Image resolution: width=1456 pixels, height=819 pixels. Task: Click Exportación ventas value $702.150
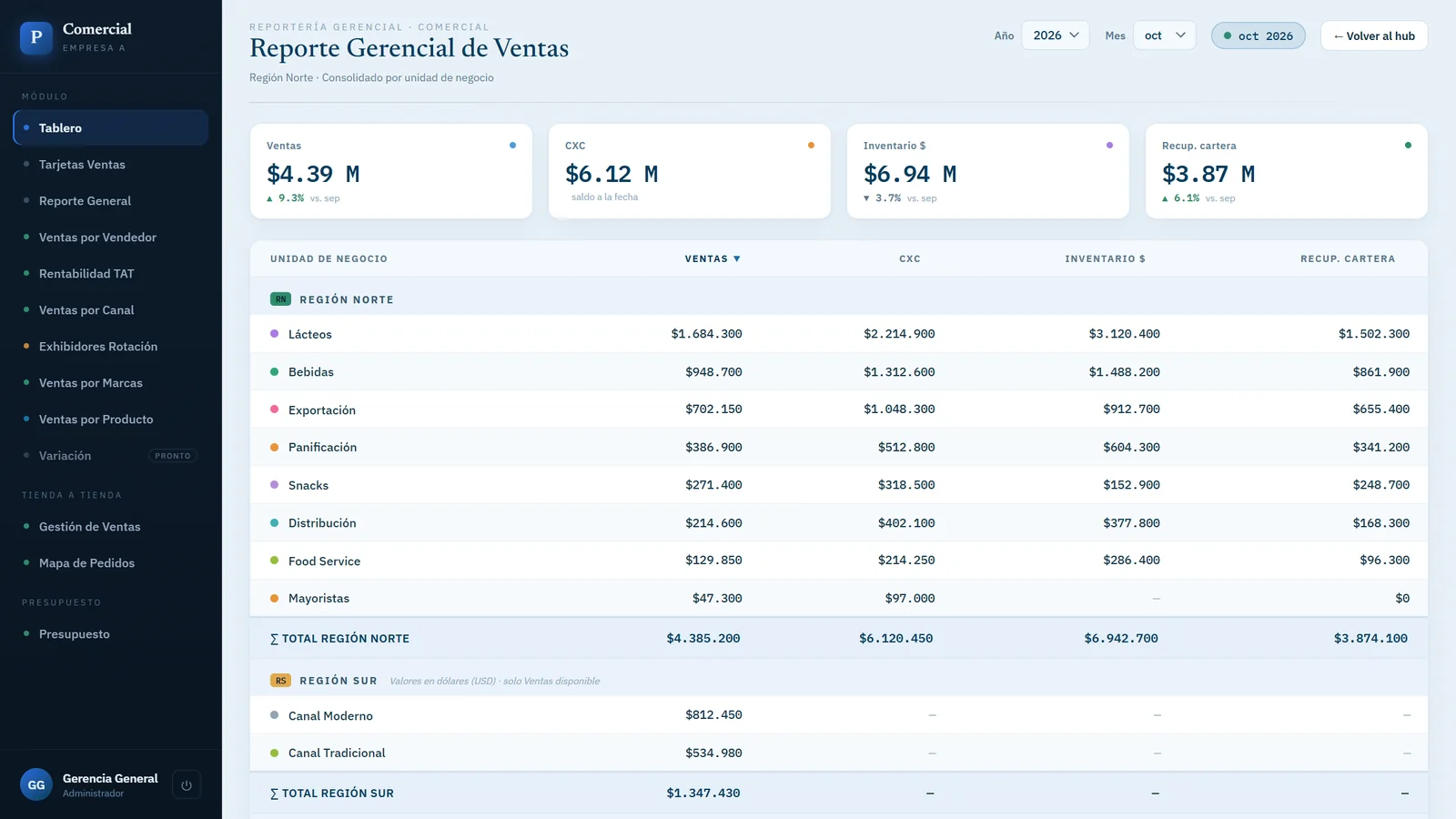713,409
